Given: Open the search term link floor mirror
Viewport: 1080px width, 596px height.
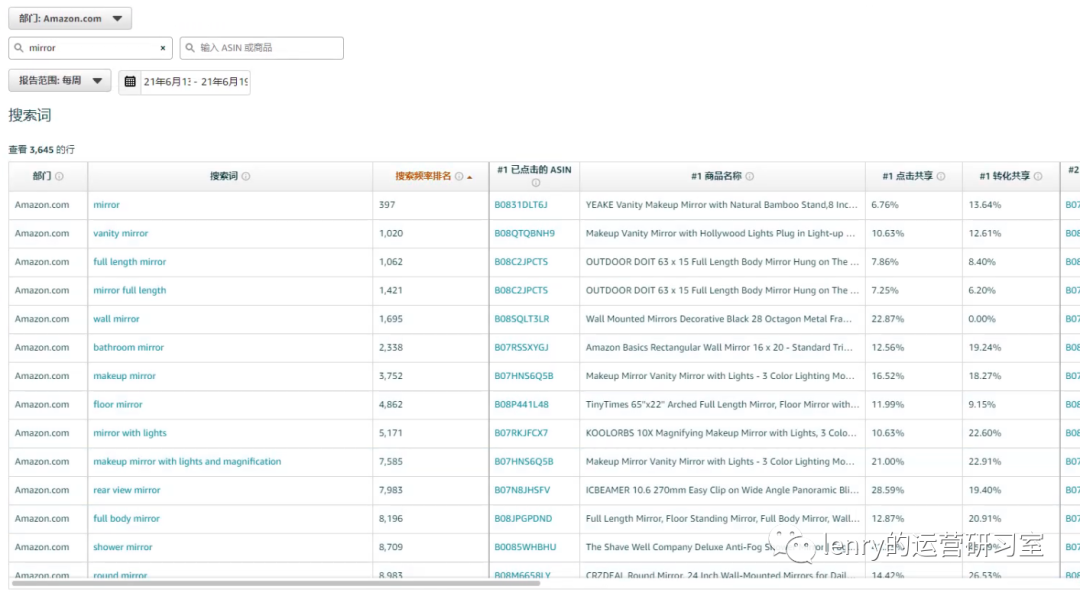Looking at the screenshot, I should [118, 404].
